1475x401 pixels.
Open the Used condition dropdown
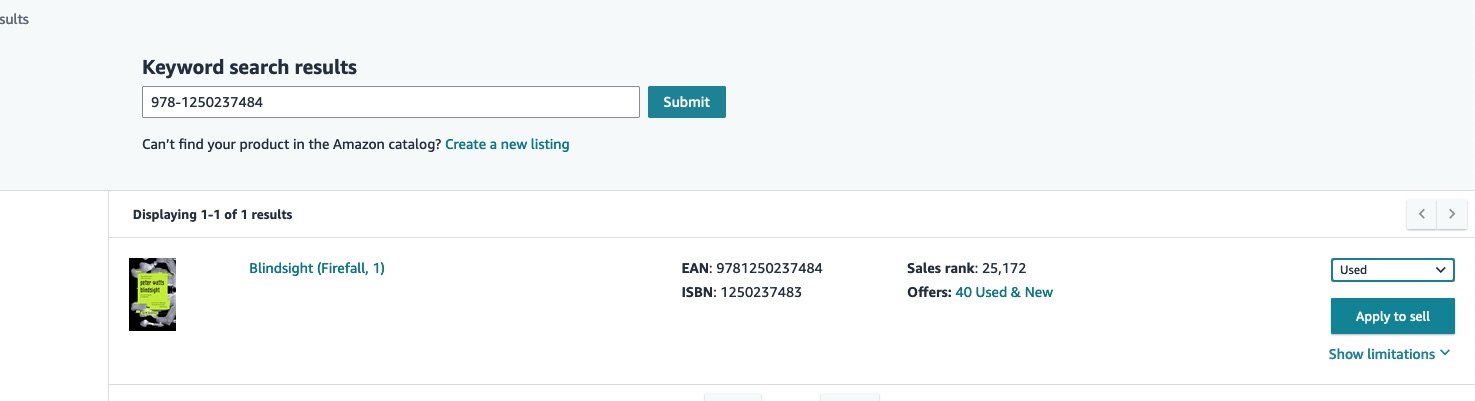(x=1392, y=269)
